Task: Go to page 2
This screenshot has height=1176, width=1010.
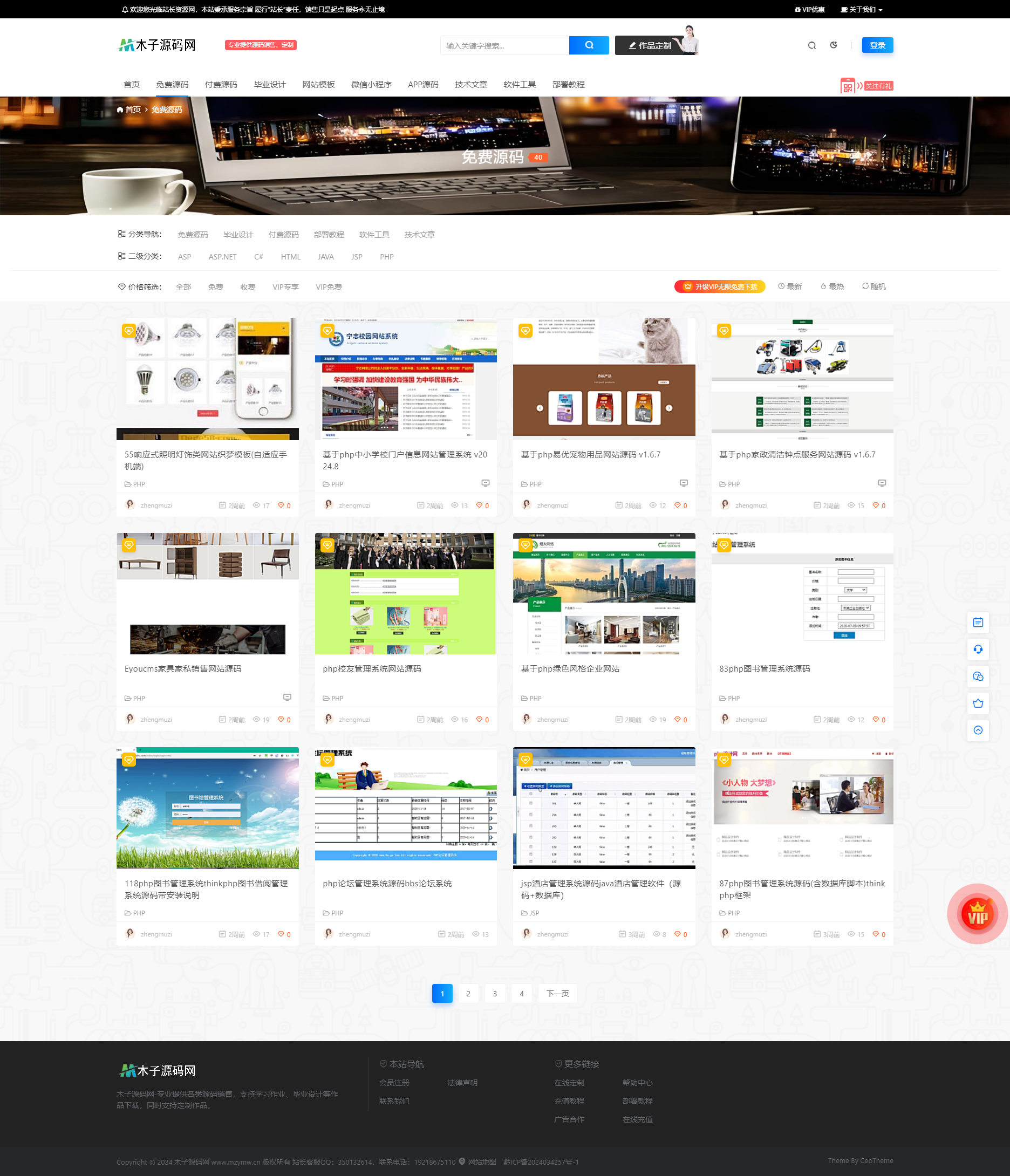Action: point(468,993)
